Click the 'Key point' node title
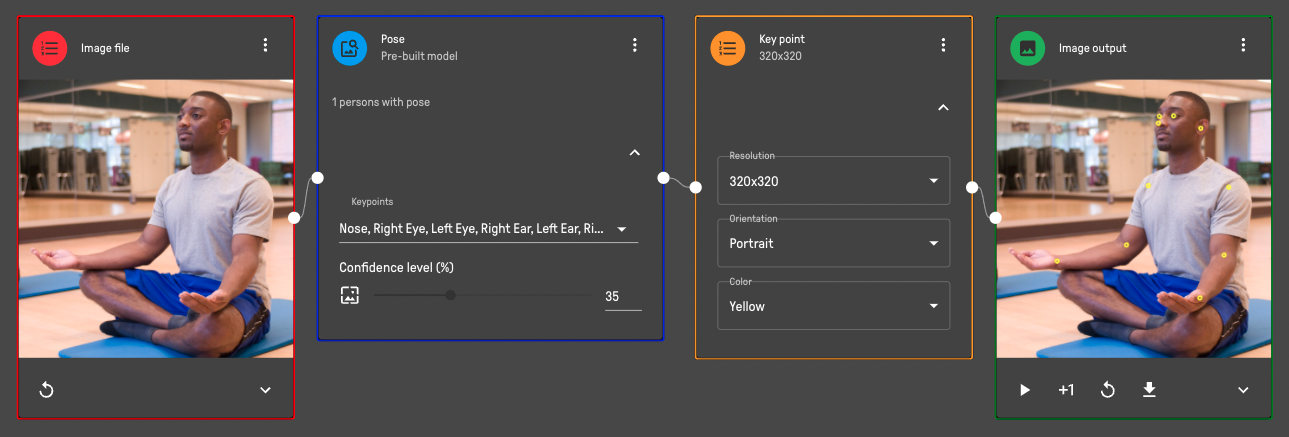 pyautogui.click(x=782, y=39)
